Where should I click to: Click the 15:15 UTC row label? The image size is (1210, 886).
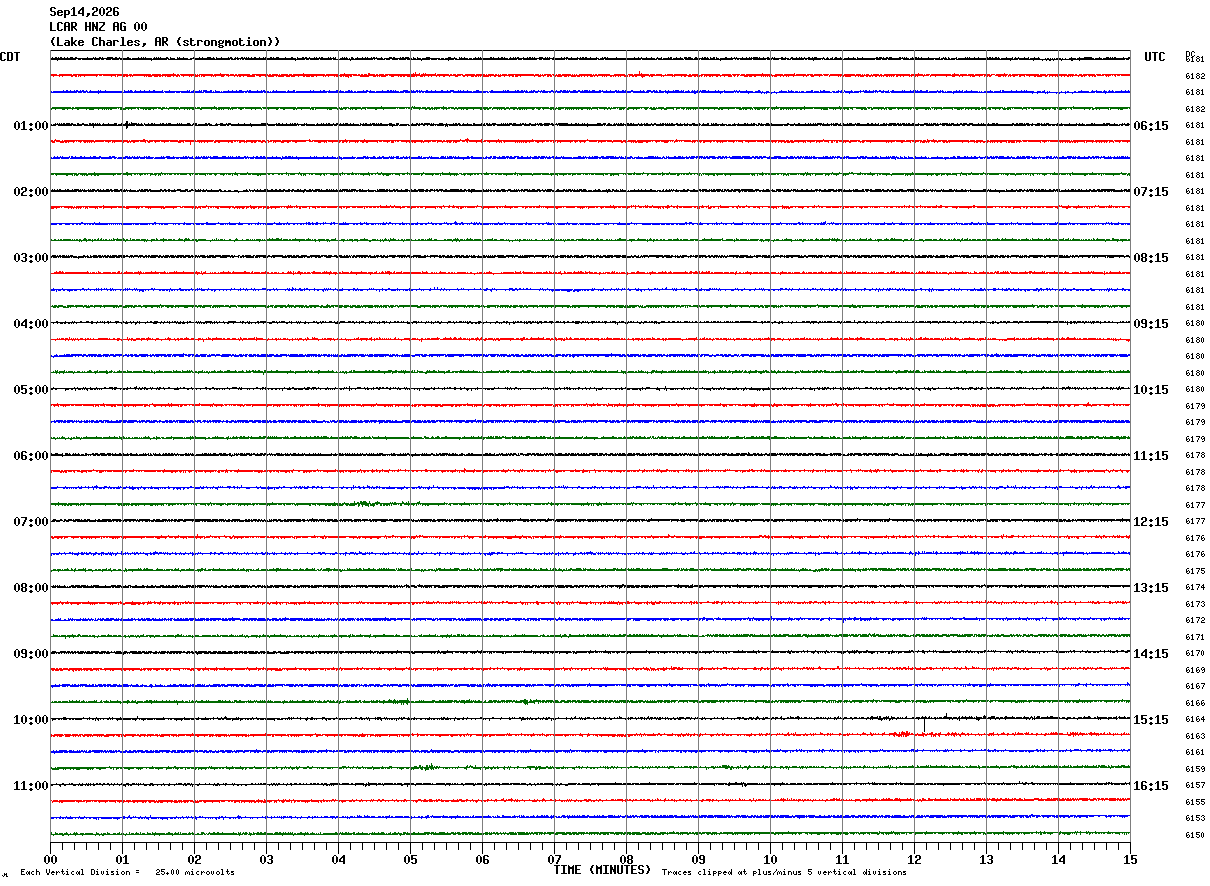pyautogui.click(x=1151, y=720)
